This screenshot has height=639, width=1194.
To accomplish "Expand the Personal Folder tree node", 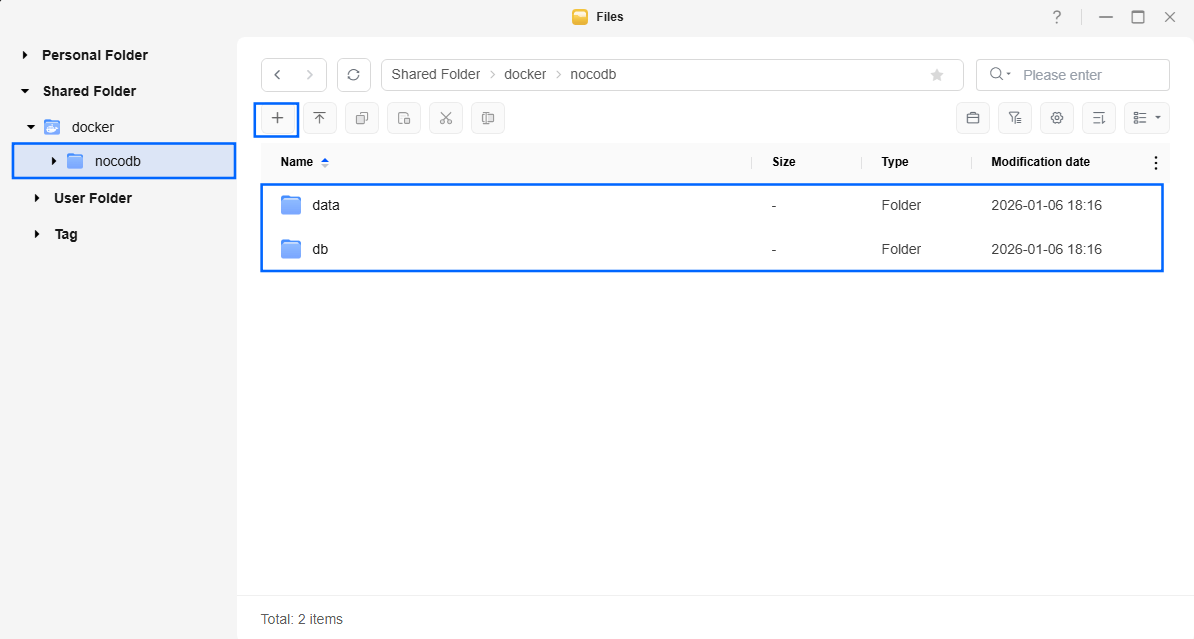I will pyautogui.click(x=25, y=56).
